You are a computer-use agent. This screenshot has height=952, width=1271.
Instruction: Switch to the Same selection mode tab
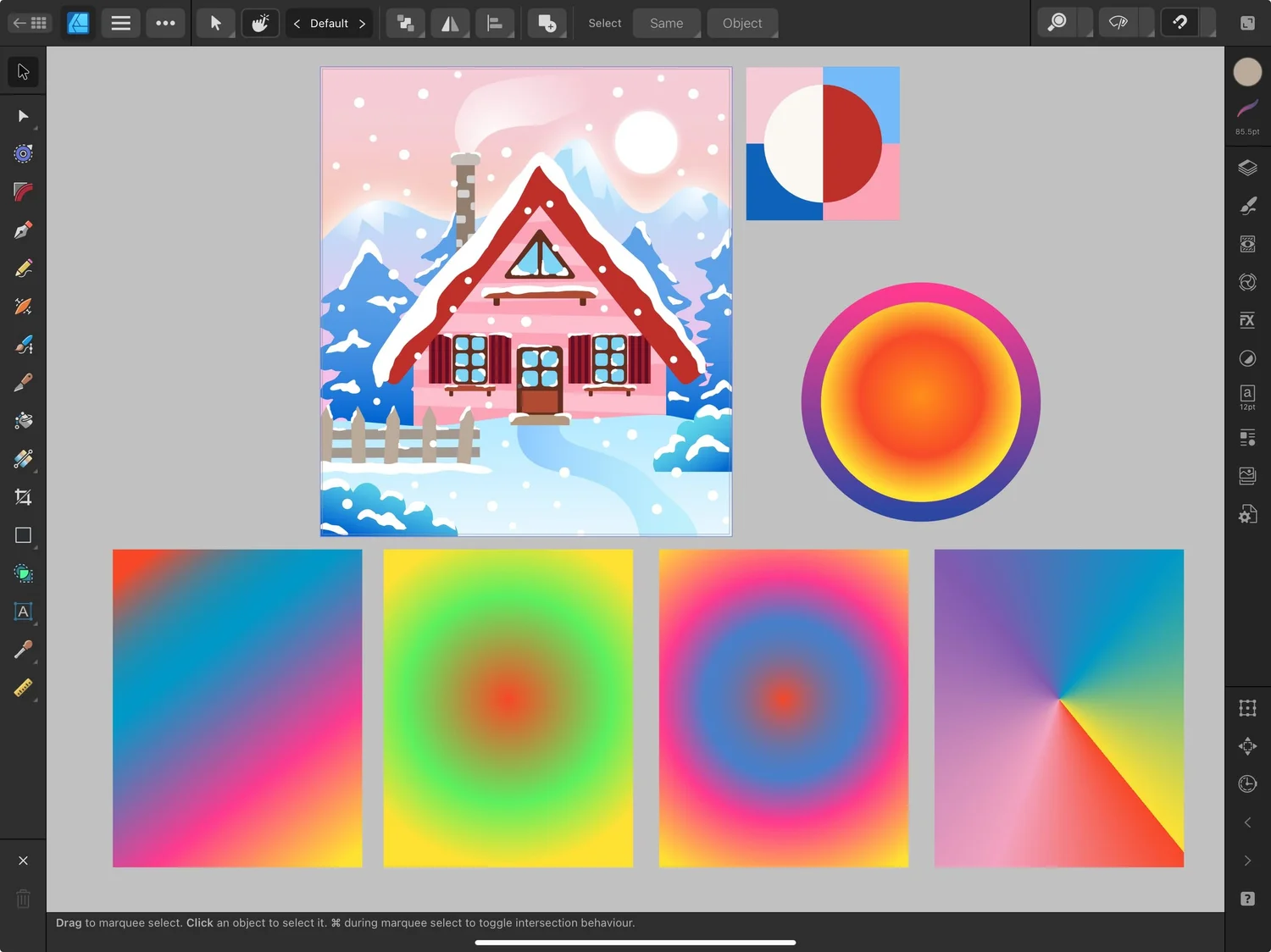[x=667, y=23]
